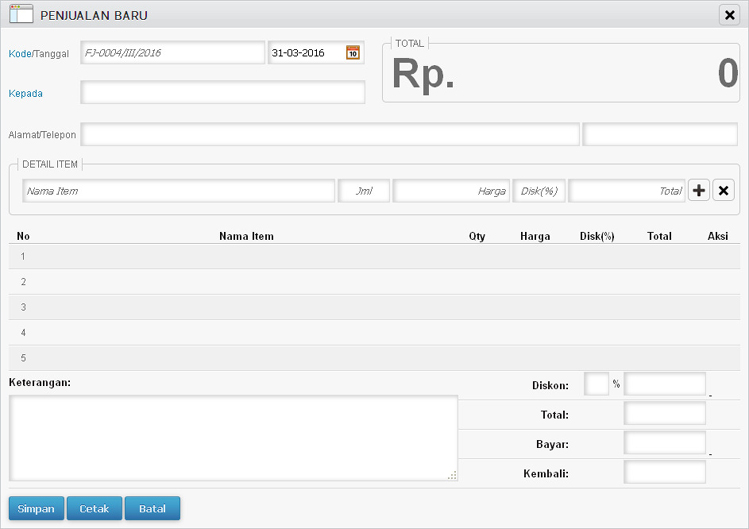Screen dimensions: 749x529
Task: Select table row number 5
Action: pyautogui.click(x=374, y=357)
